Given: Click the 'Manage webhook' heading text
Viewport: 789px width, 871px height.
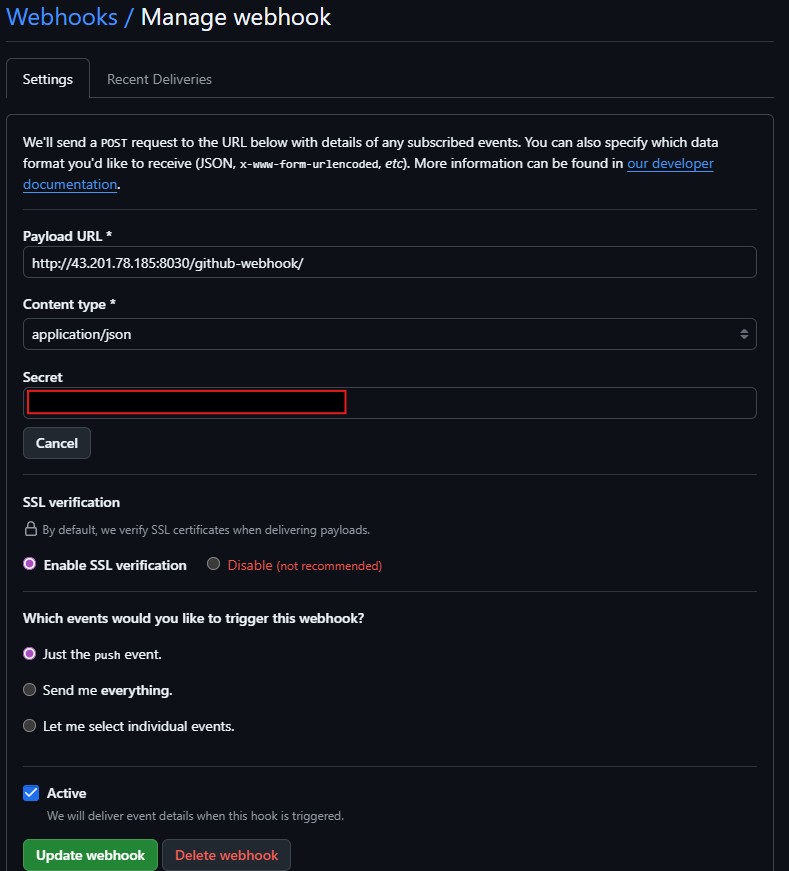Looking at the screenshot, I should pyautogui.click(x=235, y=17).
